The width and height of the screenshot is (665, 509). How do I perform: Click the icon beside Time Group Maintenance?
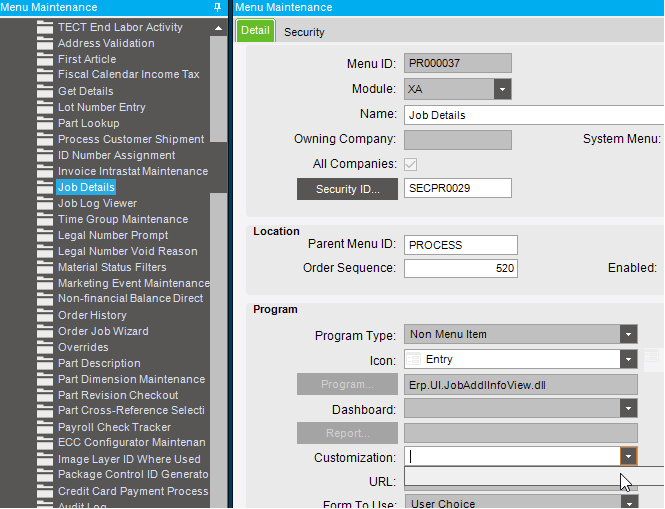tap(45, 220)
